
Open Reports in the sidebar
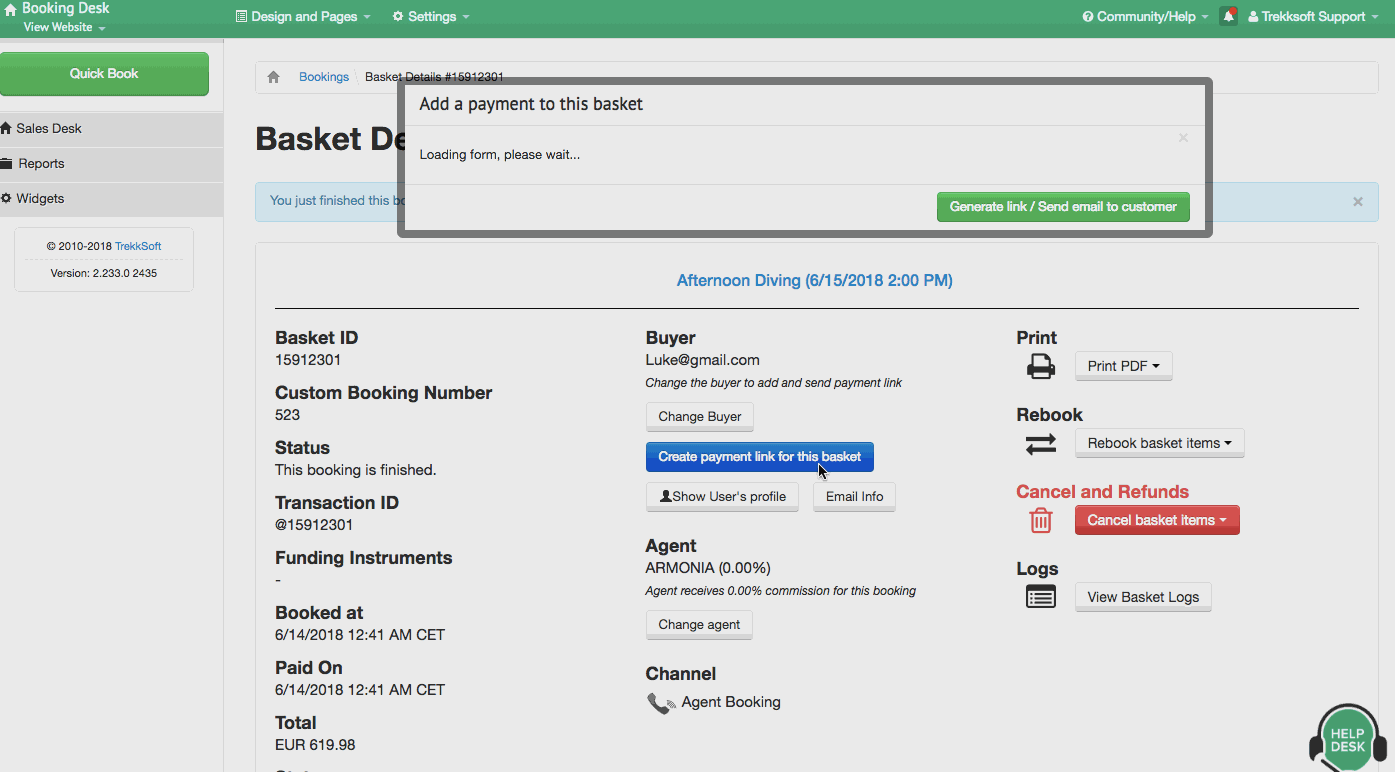(41, 164)
